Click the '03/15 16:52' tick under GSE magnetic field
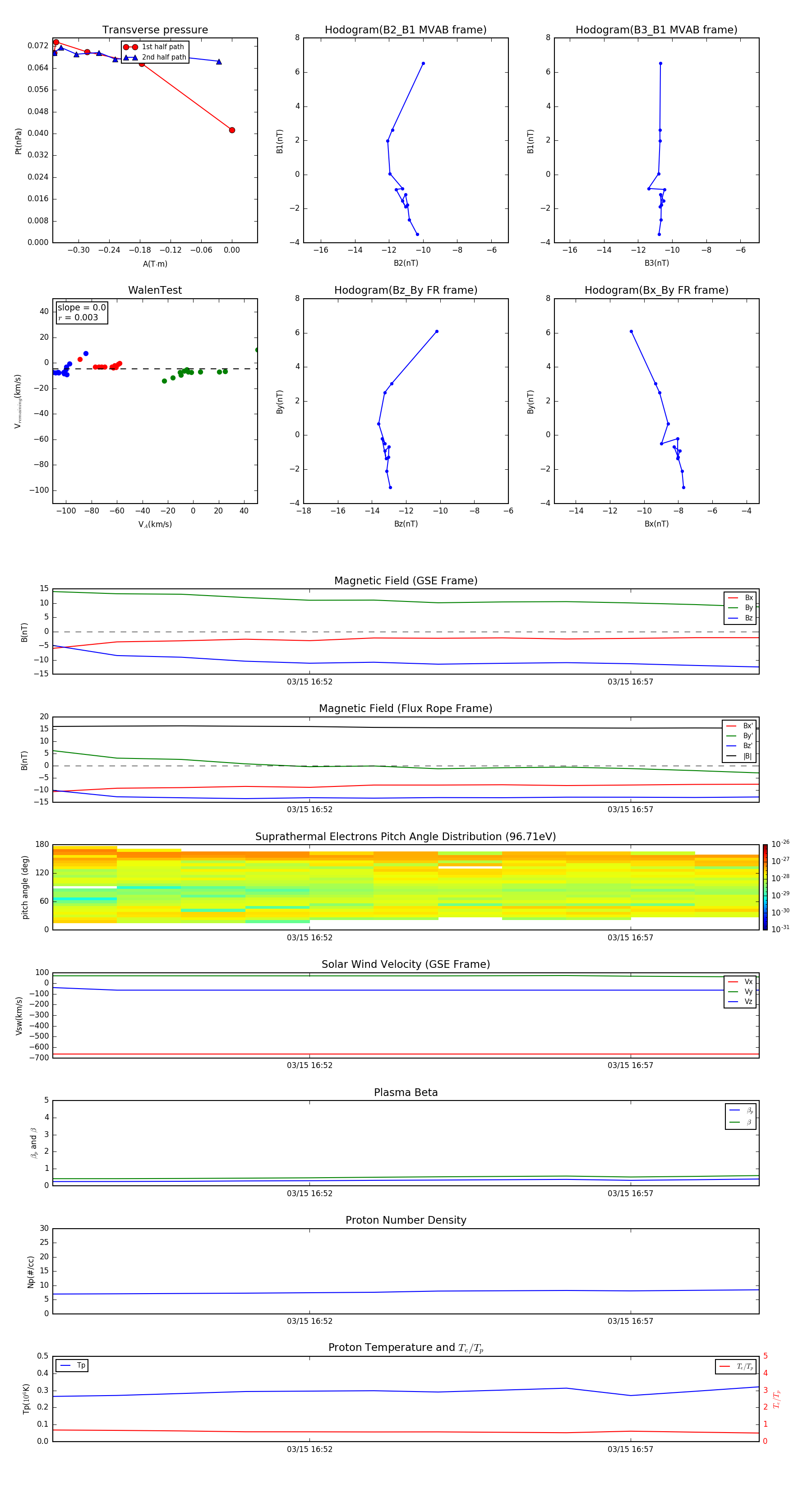The height and width of the screenshot is (1489, 812). click(310, 682)
